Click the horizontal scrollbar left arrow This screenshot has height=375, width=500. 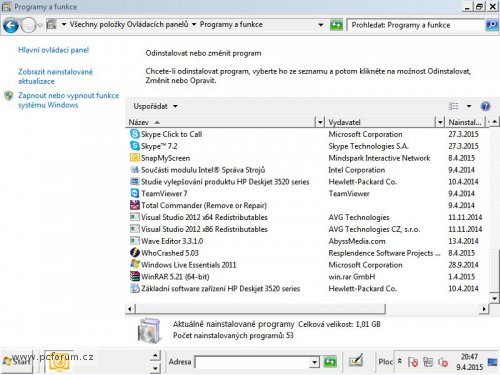click(130, 309)
